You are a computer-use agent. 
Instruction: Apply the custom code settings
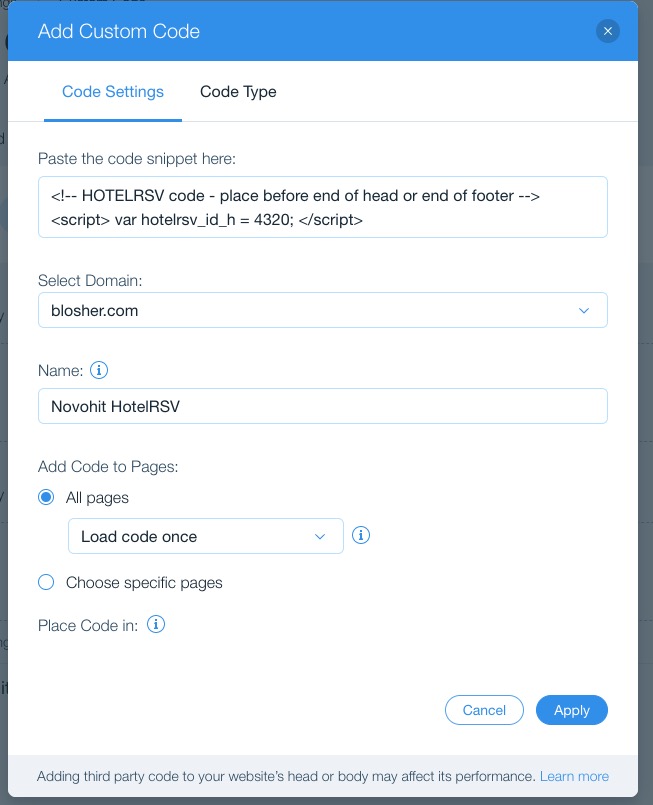click(x=571, y=710)
